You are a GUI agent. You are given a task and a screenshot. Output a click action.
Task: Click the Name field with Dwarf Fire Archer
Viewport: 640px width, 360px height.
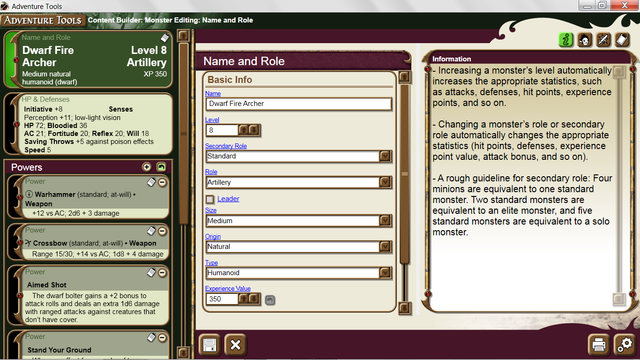(x=299, y=104)
